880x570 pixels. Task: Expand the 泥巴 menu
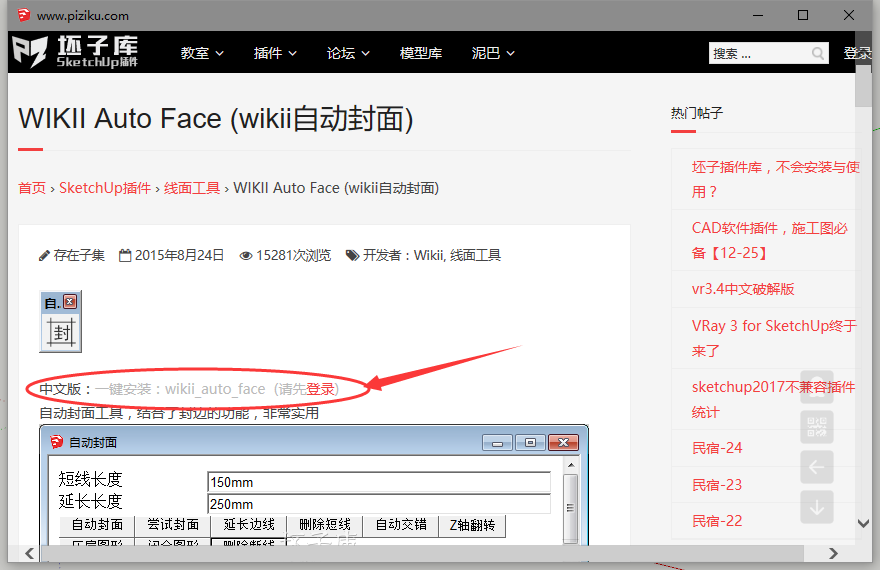pos(493,53)
